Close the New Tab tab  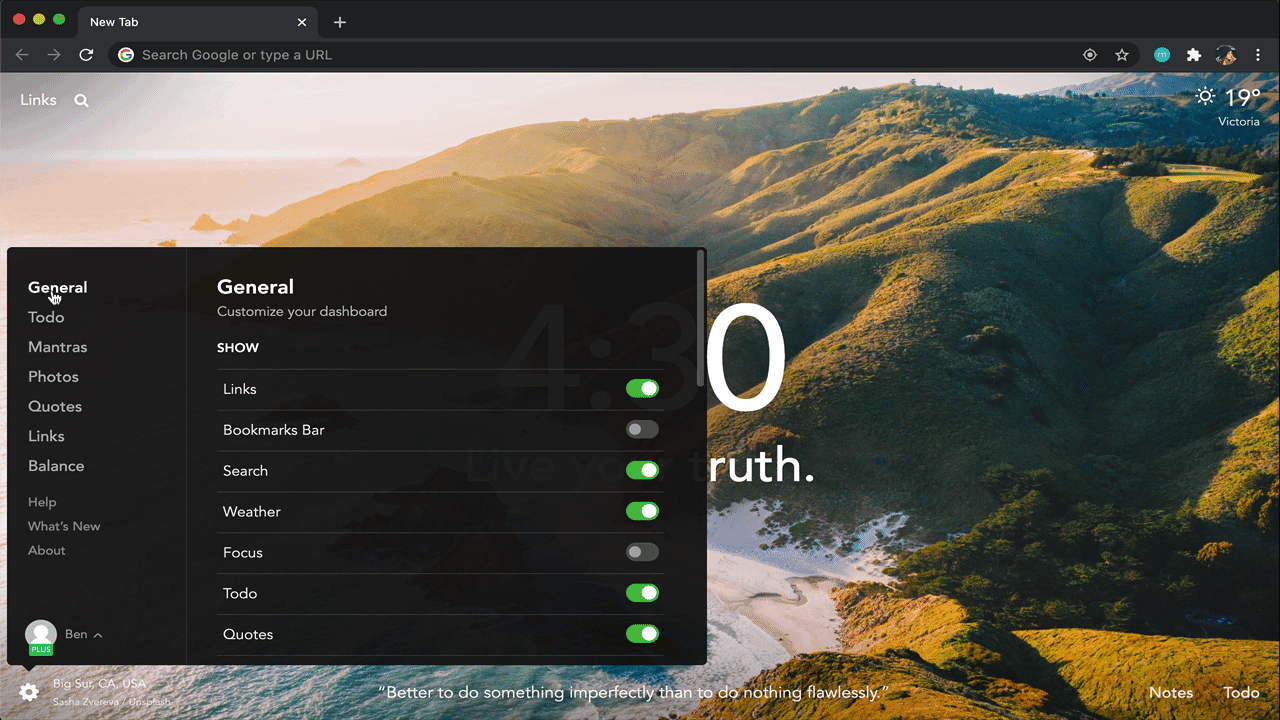tap(302, 22)
